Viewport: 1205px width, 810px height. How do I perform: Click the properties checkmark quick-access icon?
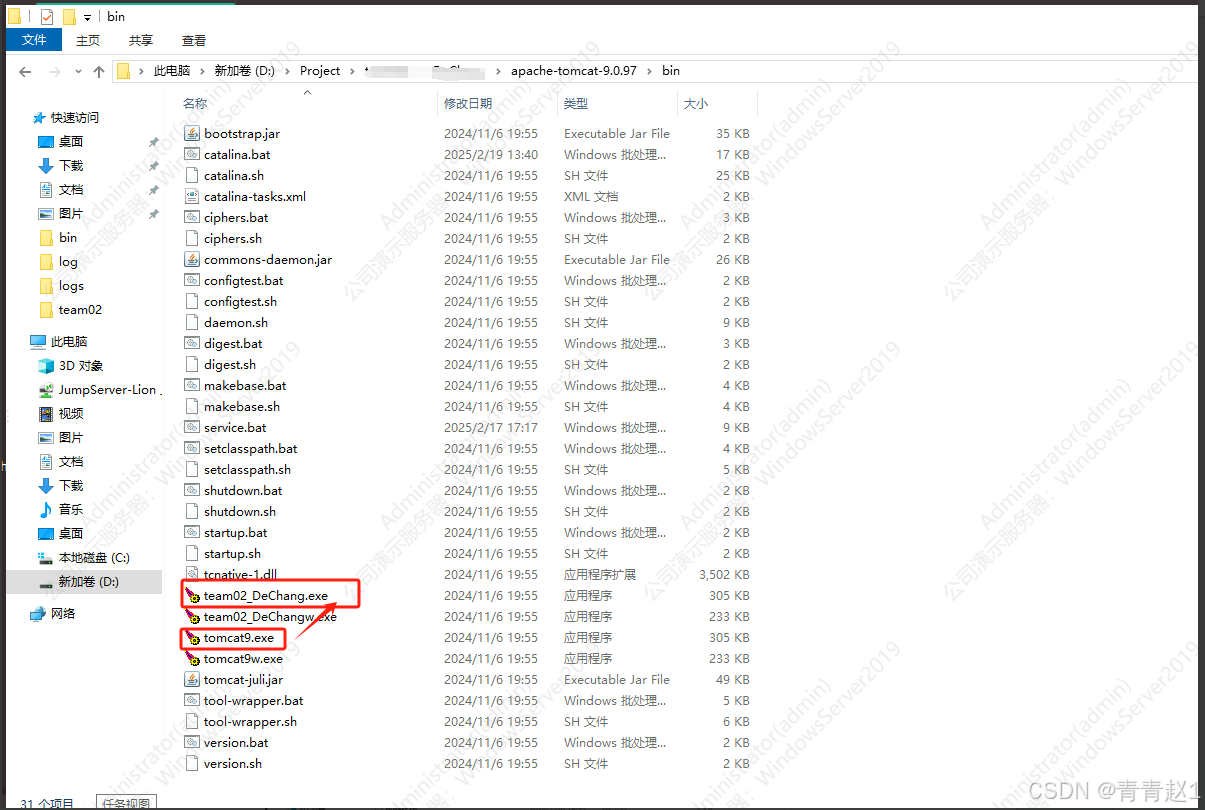pyautogui.click(x=47, y=17)
